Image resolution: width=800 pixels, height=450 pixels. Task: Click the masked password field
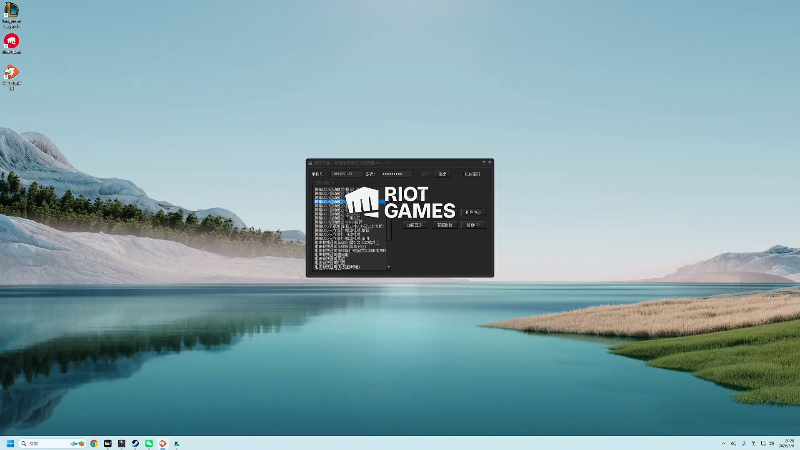click(x=397, y=174)
